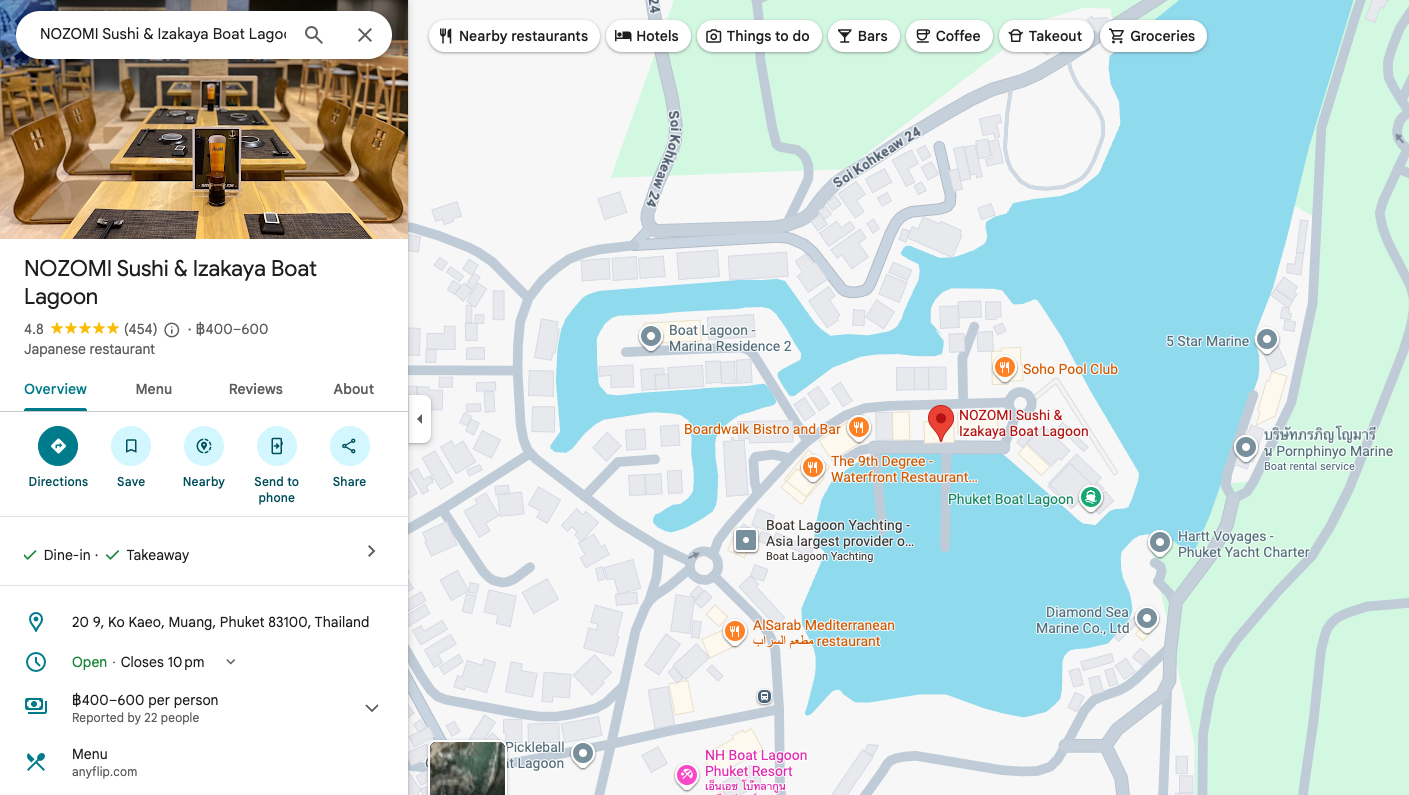Switch to the Menu tab
The height and width of the screenshot is (795, 1409).
pos(154,389)
